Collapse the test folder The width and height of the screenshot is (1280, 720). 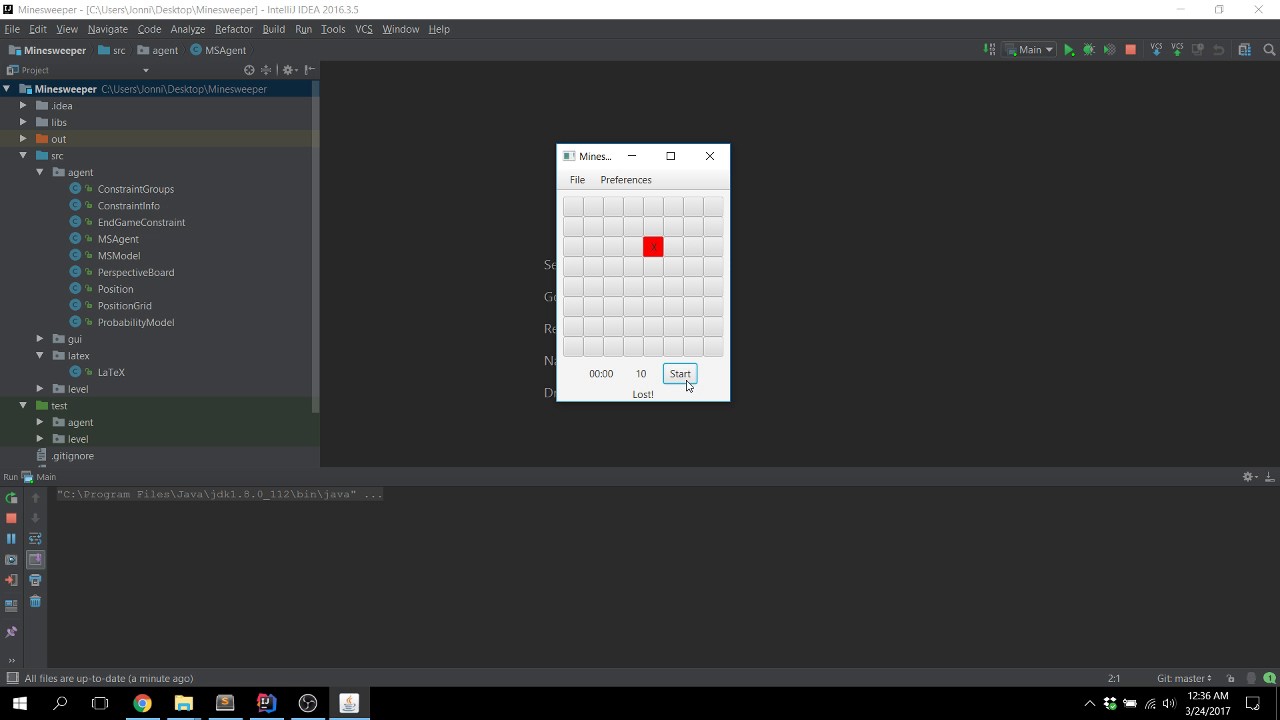23,405
